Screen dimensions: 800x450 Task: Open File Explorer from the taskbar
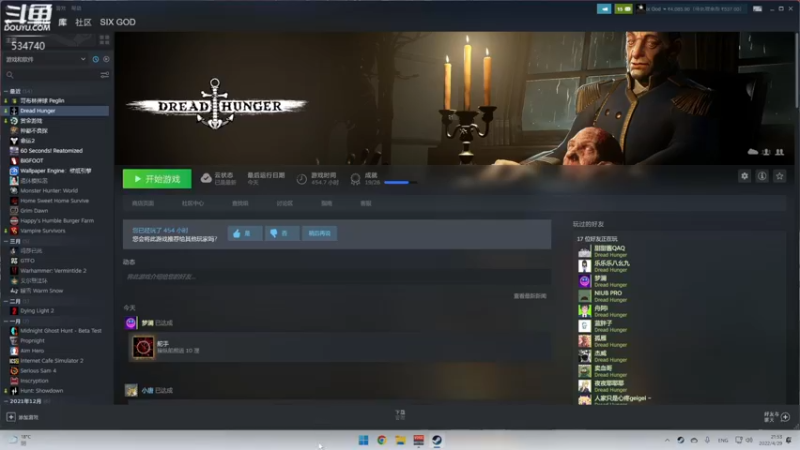(400, 440)
